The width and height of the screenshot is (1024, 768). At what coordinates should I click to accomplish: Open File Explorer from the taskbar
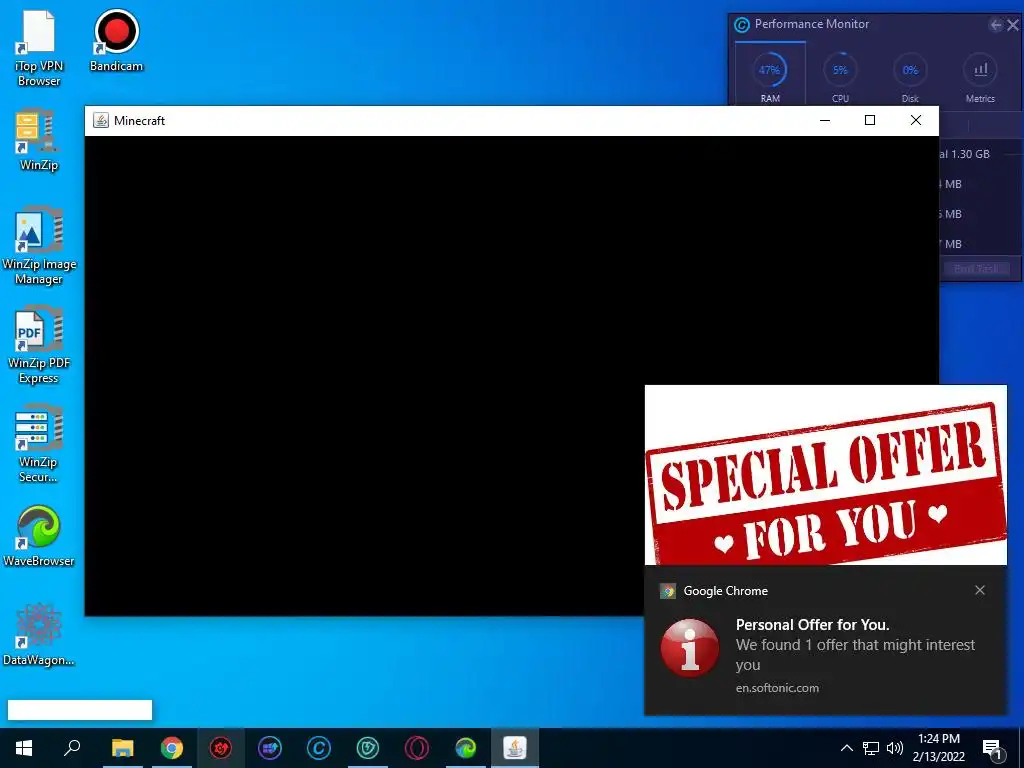[122, 748]
